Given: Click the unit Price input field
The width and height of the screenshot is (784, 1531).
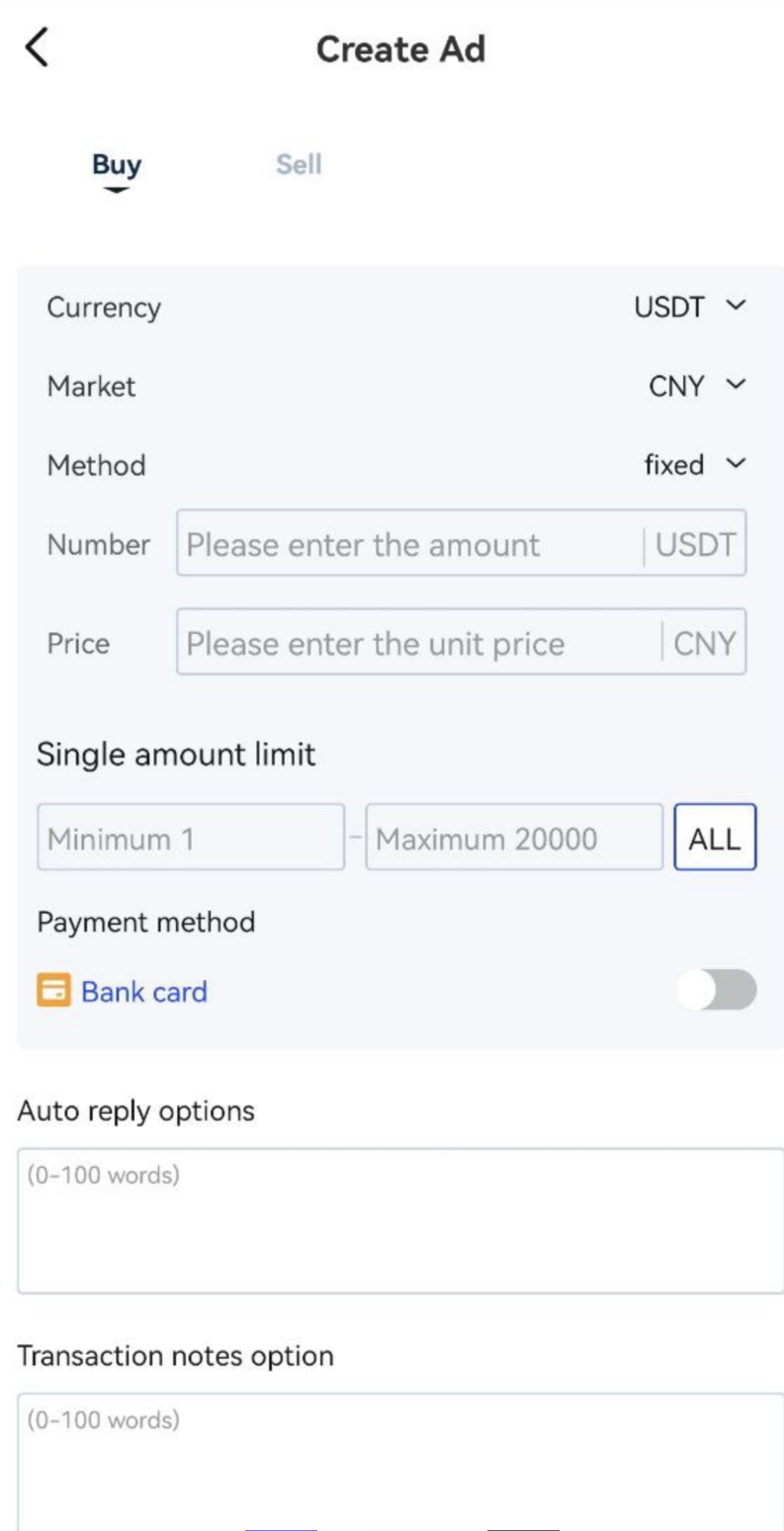Looking at the screenshot, I should (x=415, y=644).
